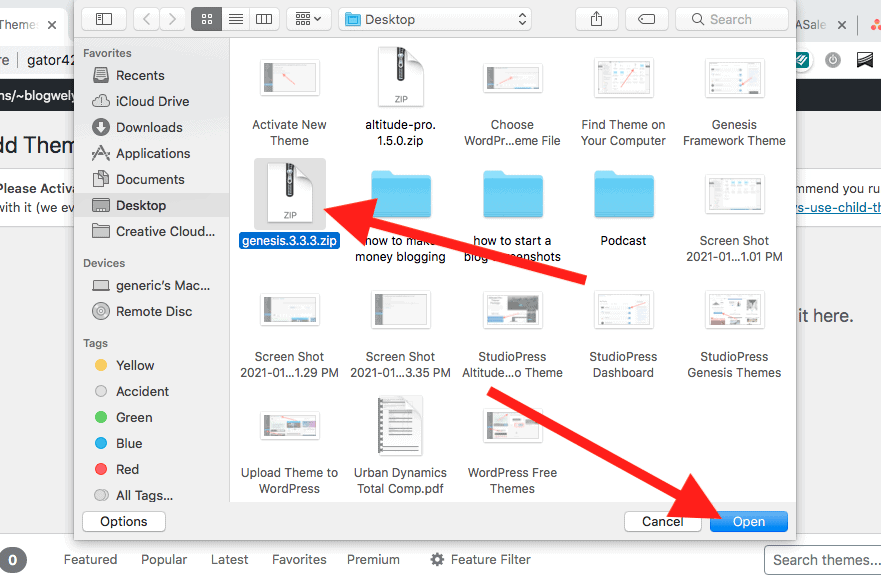The image size is (881, 581).
Task: Select the Yellow tag in sidebar
Action: tap(135, 365)
